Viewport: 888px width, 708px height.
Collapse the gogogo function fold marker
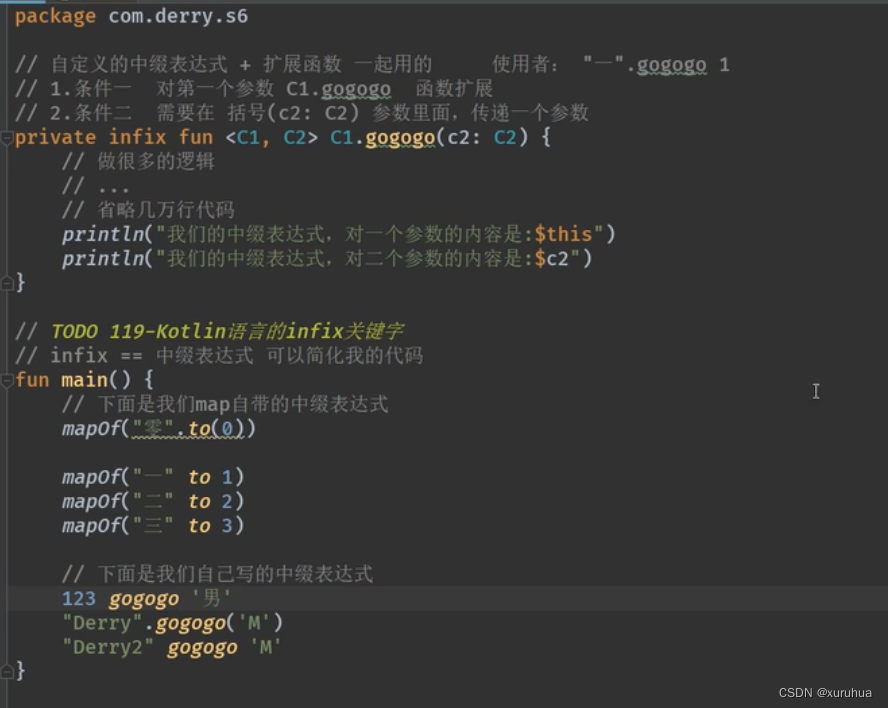(x=6, y=138)
